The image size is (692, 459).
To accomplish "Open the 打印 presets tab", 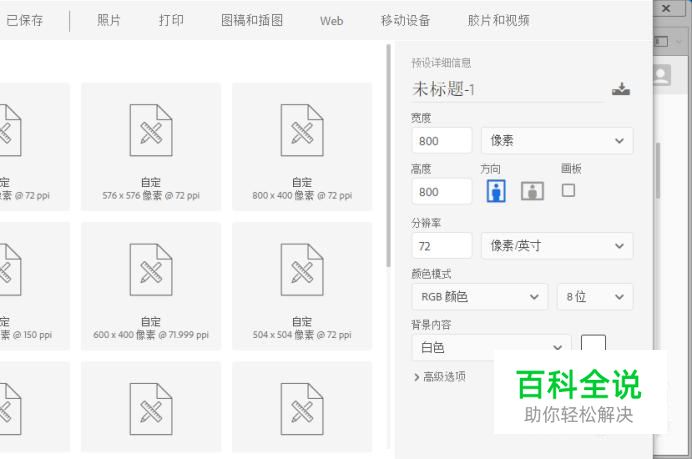I will click(171, 20).
